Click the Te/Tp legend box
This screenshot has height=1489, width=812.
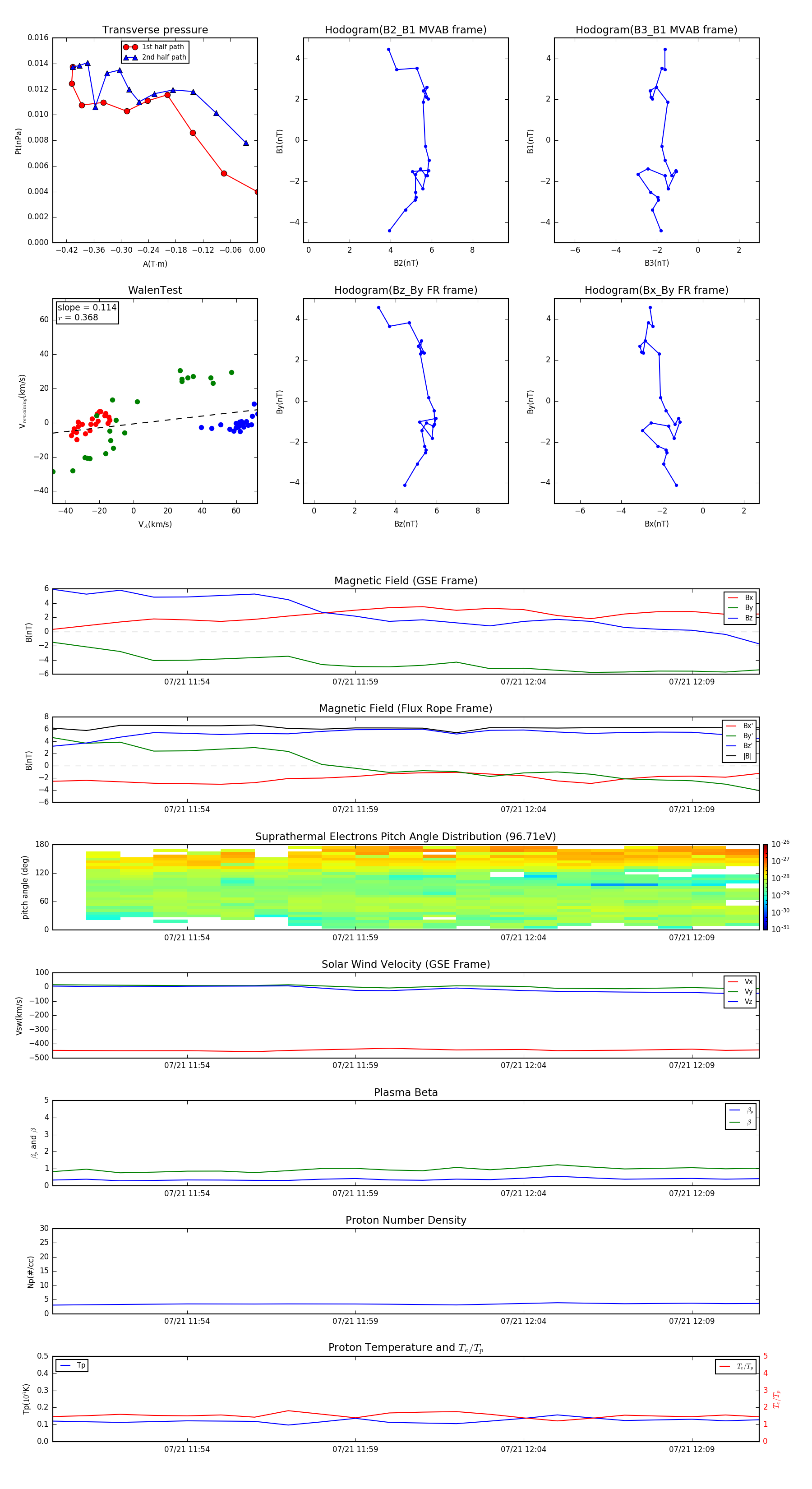tap(736, 1367)
